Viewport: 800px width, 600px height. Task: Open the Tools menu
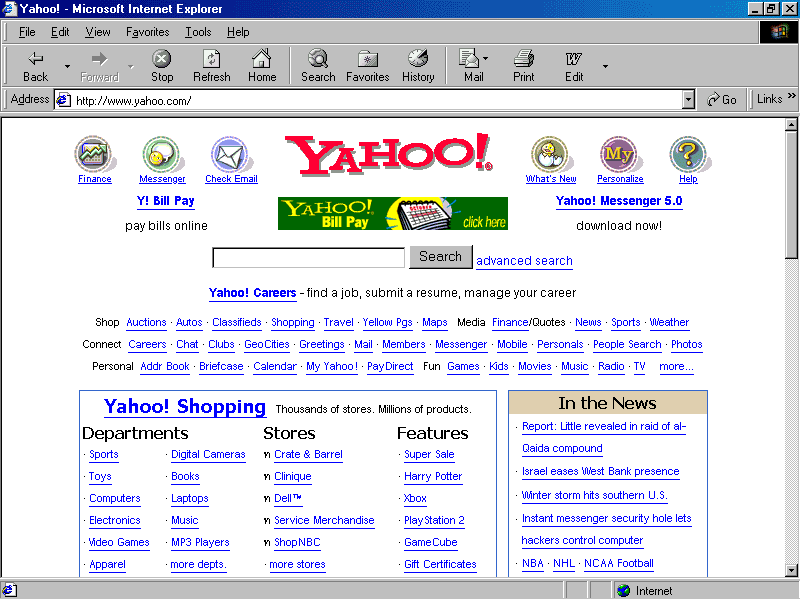tap(198, 32)
